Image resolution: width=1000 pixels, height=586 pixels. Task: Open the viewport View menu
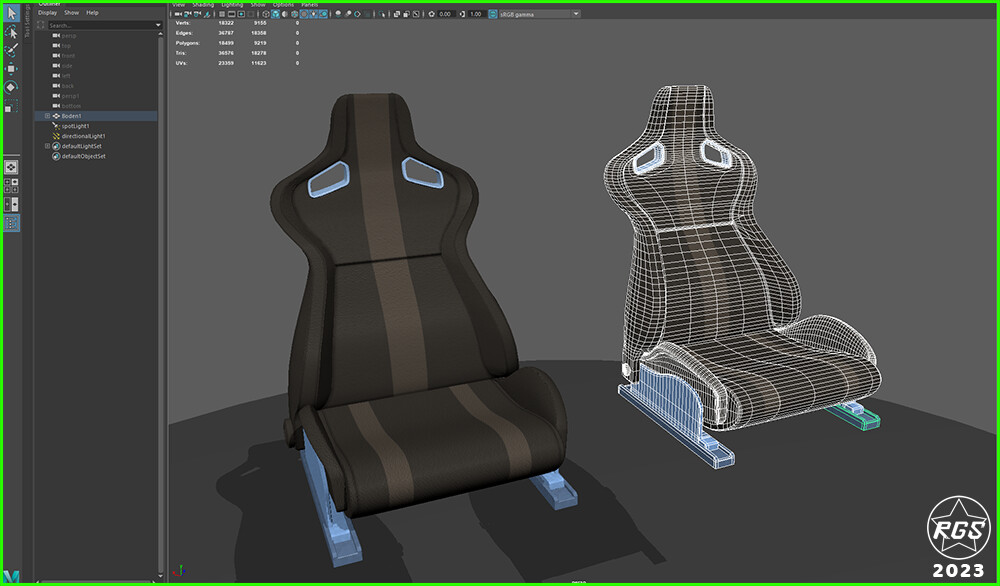[179, 4]
